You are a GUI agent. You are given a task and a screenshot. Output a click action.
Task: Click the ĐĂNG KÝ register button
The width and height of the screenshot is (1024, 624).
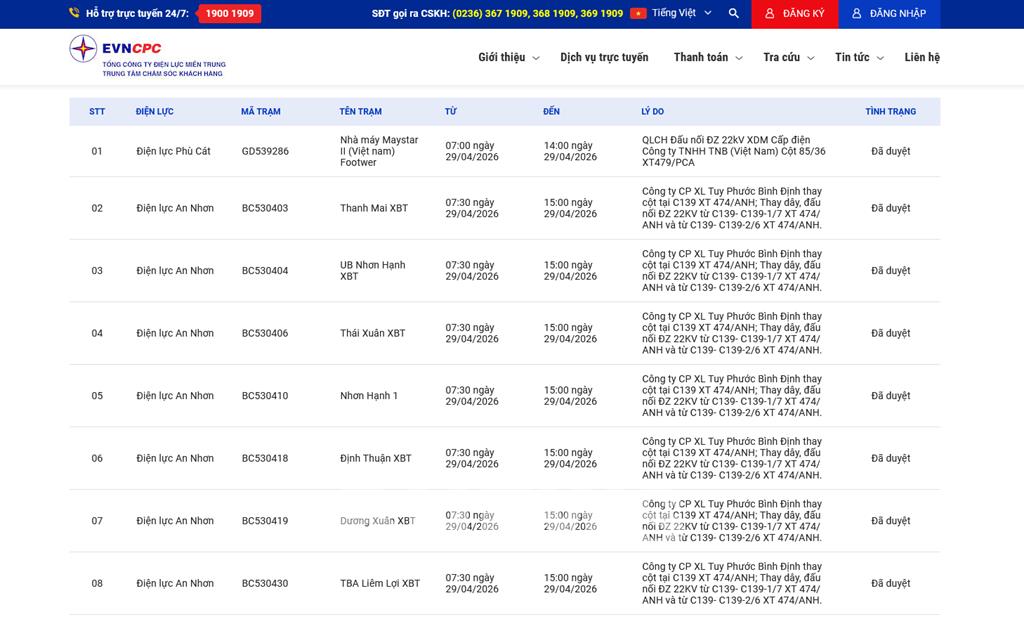[795, 14]
